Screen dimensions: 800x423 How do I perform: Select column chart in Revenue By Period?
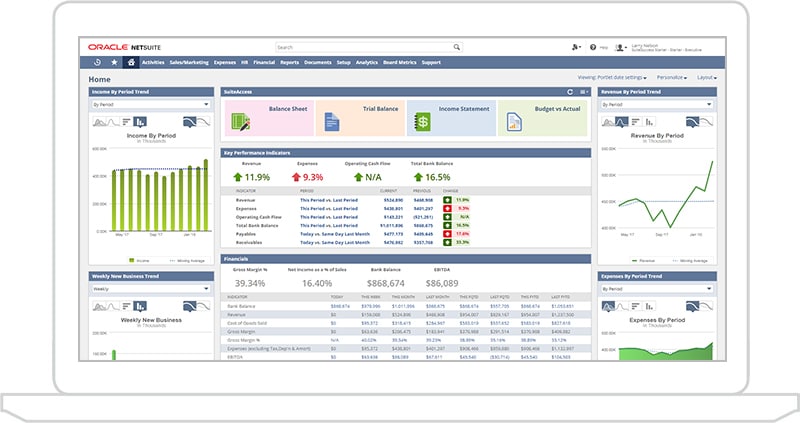click(x=649, y=121)
